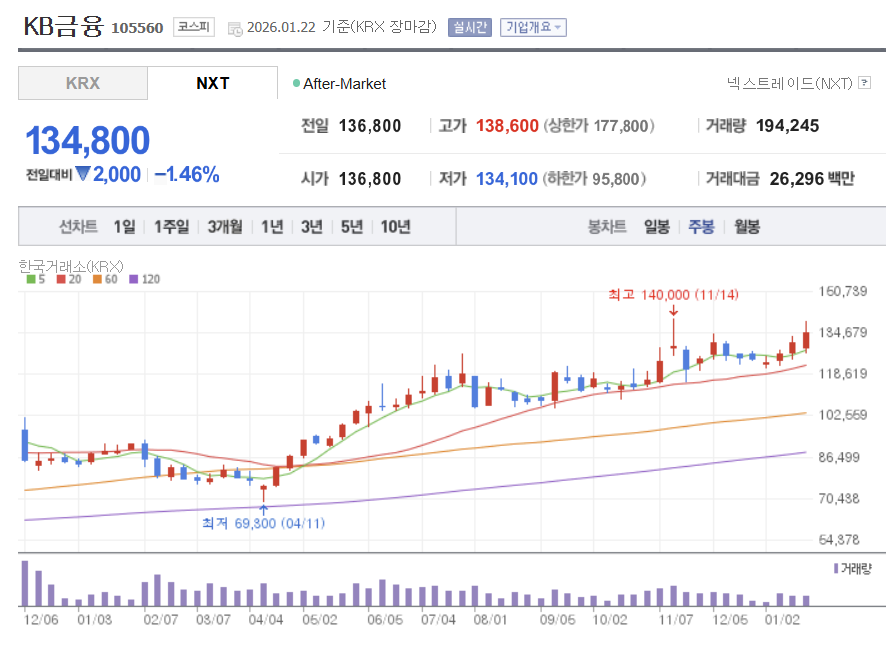Select the 3개월 line chart period
Screen dimensions: 886x646
pos(225,227)
